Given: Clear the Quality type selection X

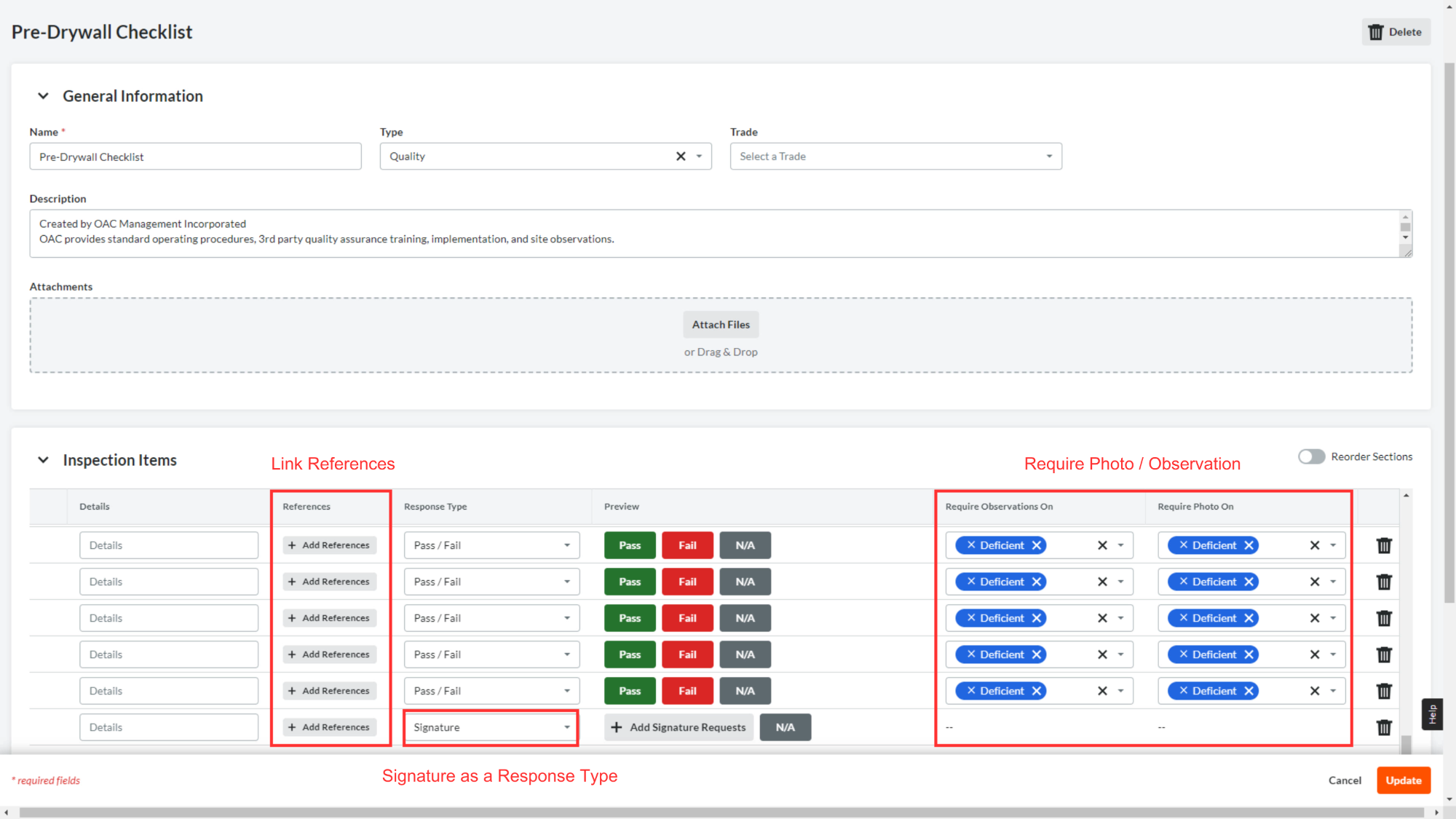Looking at the screenshot, I should pos(681,157).
